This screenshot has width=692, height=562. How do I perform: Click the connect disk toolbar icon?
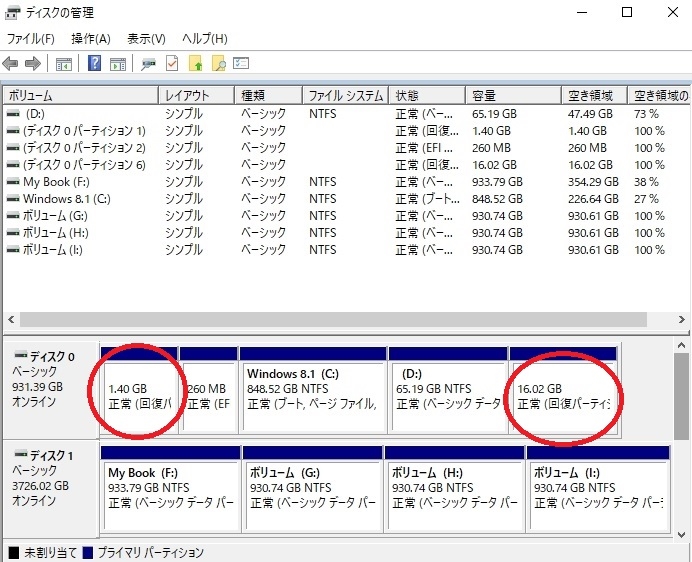tap(148, 64)
